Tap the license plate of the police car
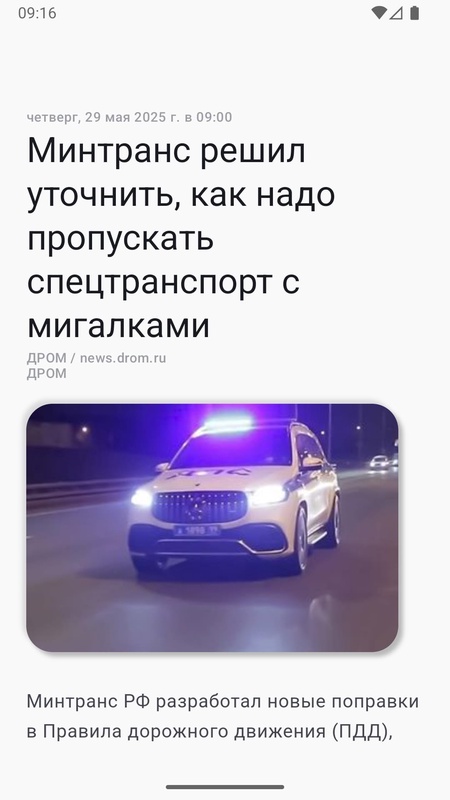The width and height of the screenshot is (450, 800). point(197,531)
